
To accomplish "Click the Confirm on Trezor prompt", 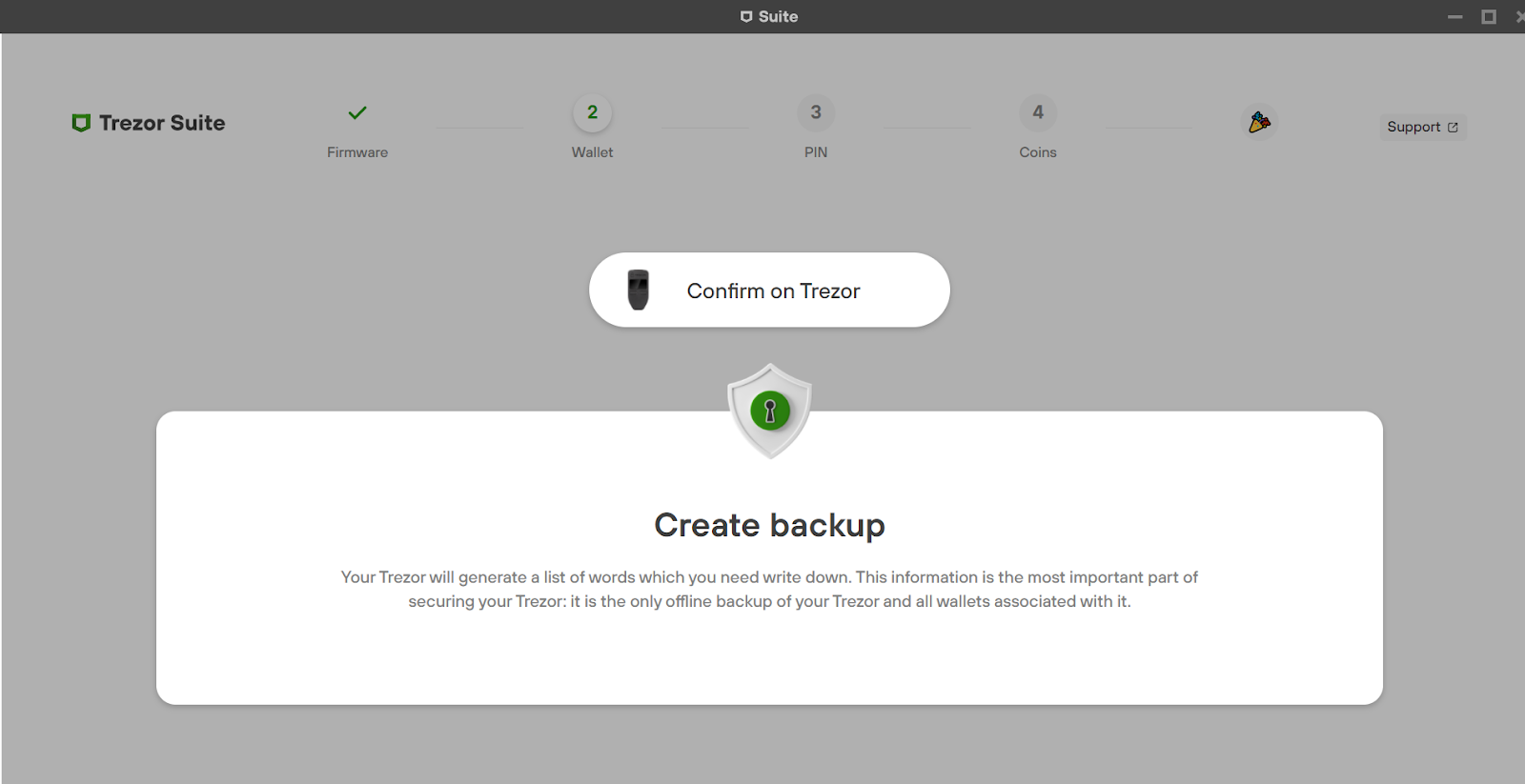I will pyautogui.click(x=769, y=290).
